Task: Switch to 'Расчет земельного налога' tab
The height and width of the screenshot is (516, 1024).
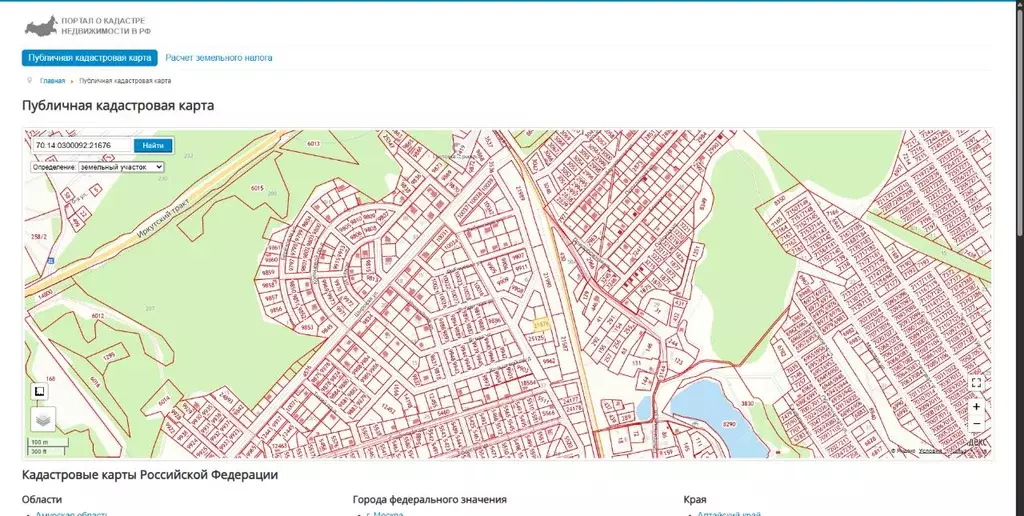Action: (219, 57)
